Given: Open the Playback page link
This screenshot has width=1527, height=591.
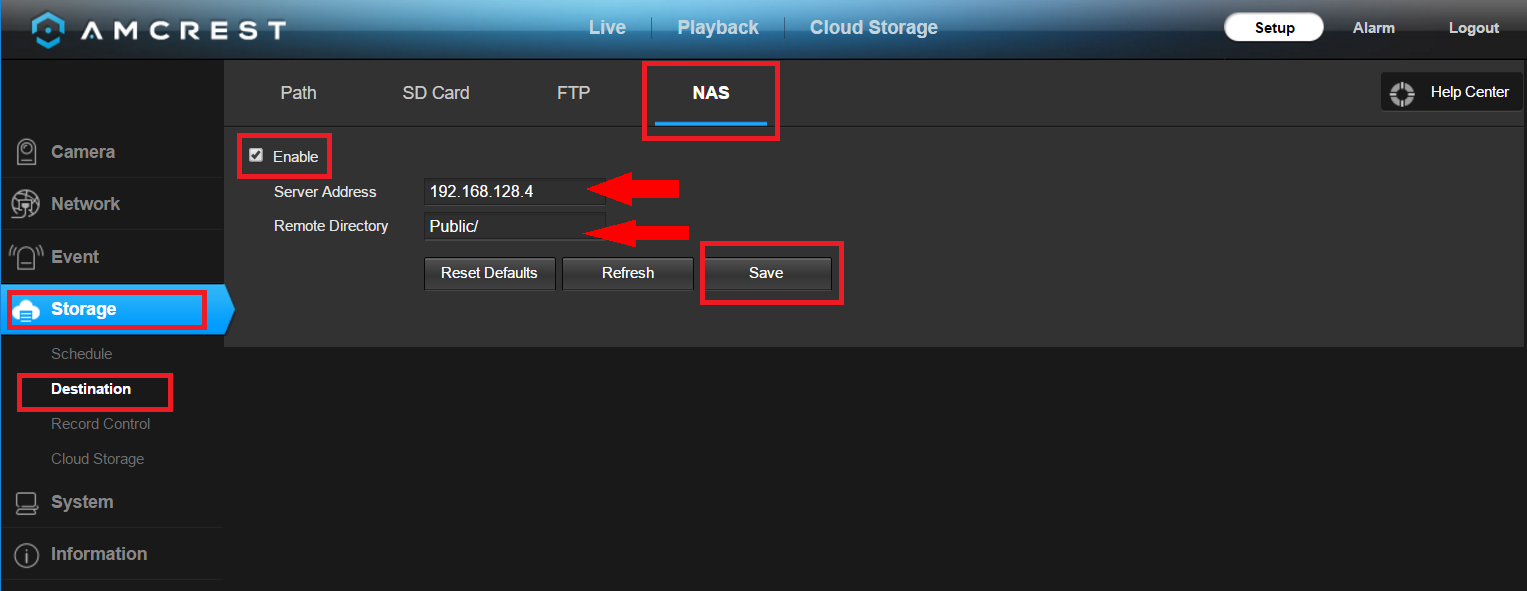Looking at the screenshot, I should (717, 28).
